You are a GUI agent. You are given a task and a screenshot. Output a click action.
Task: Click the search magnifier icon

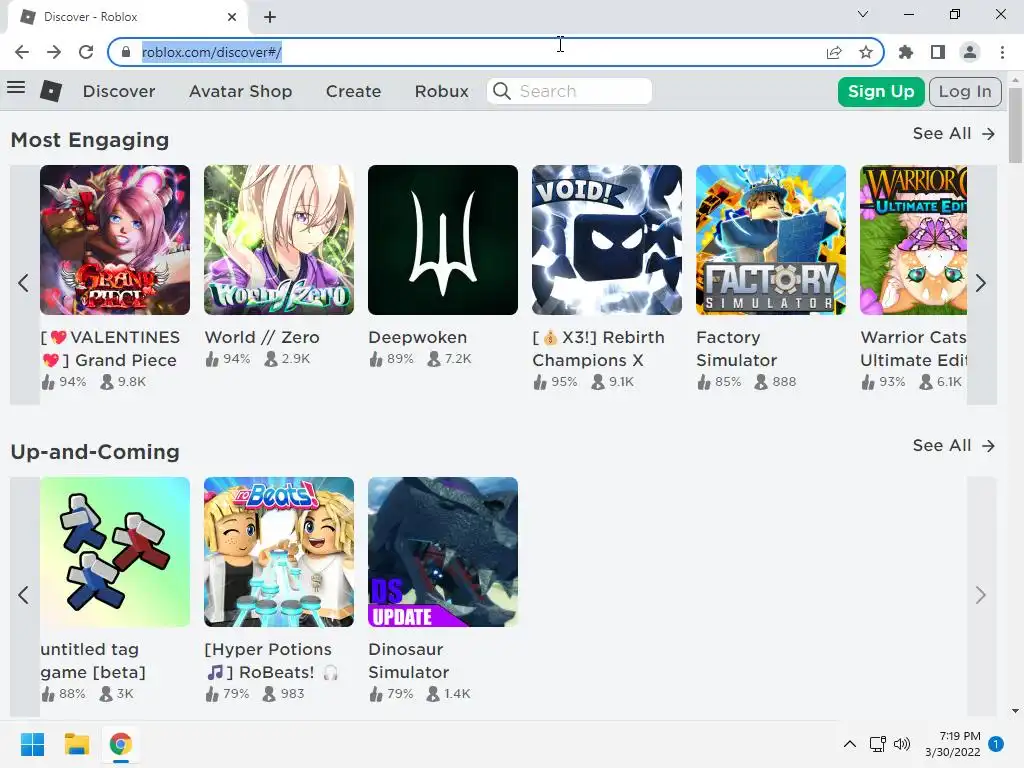(x=502, y=91)
